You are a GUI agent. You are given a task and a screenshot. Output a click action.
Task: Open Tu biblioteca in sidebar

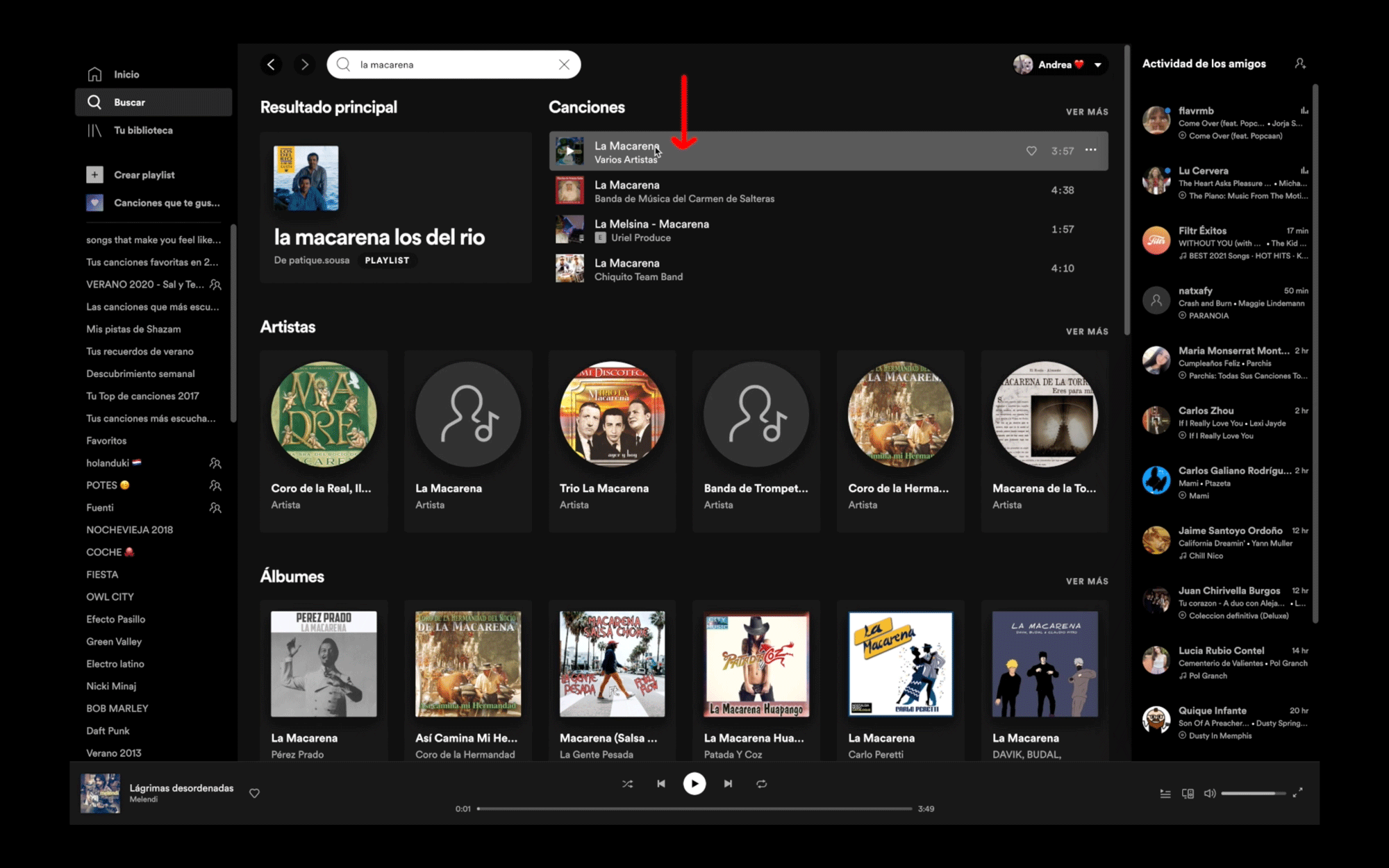143,131
